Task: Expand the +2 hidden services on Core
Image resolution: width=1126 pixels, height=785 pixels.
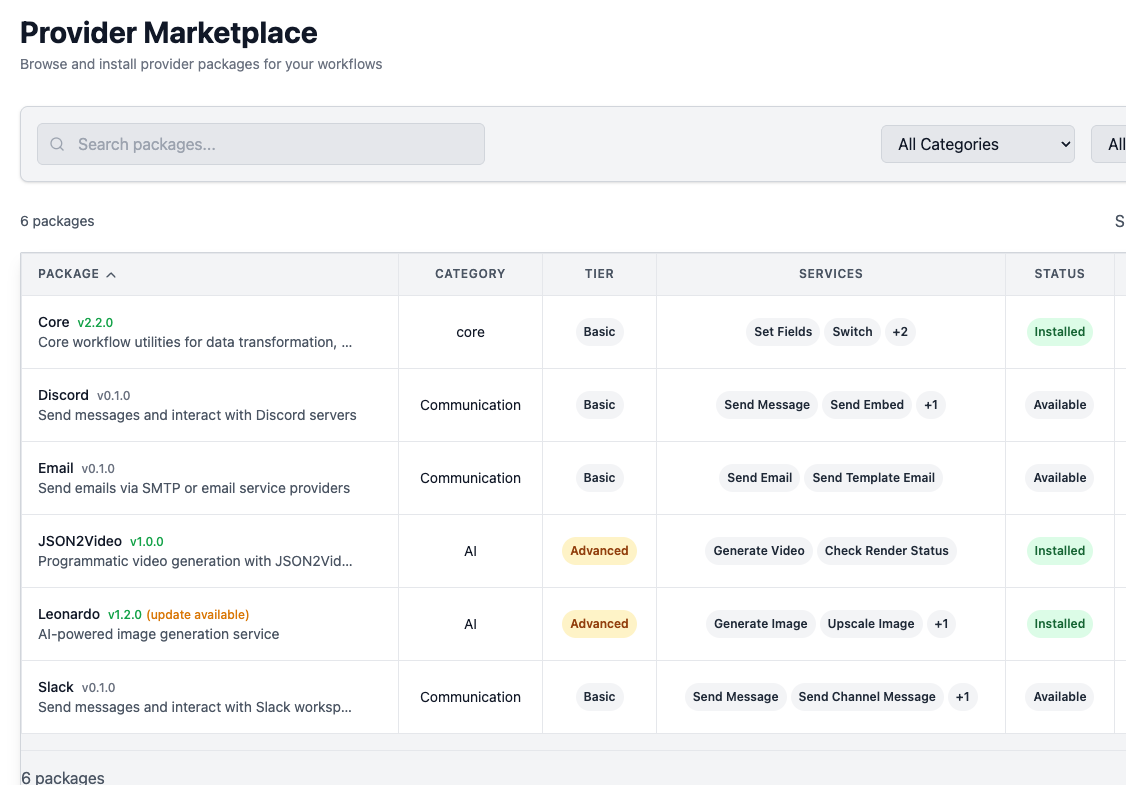Action: click(x=899, y=331)
